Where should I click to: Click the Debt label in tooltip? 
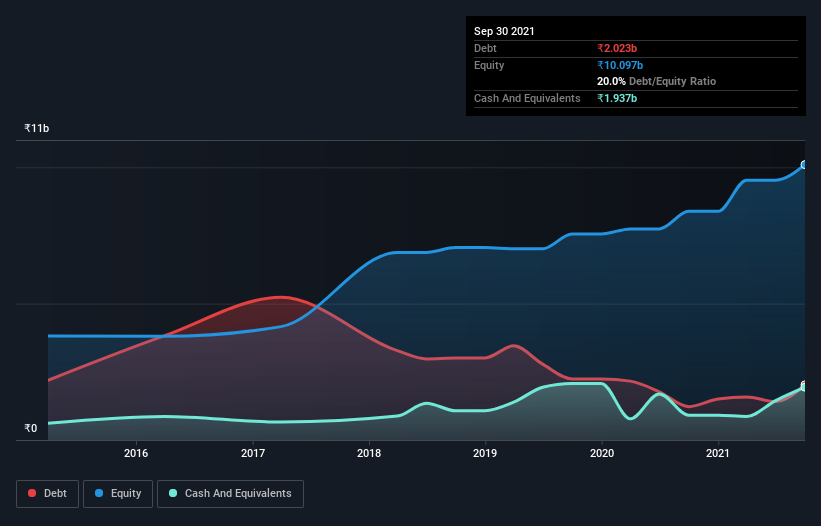485,48
